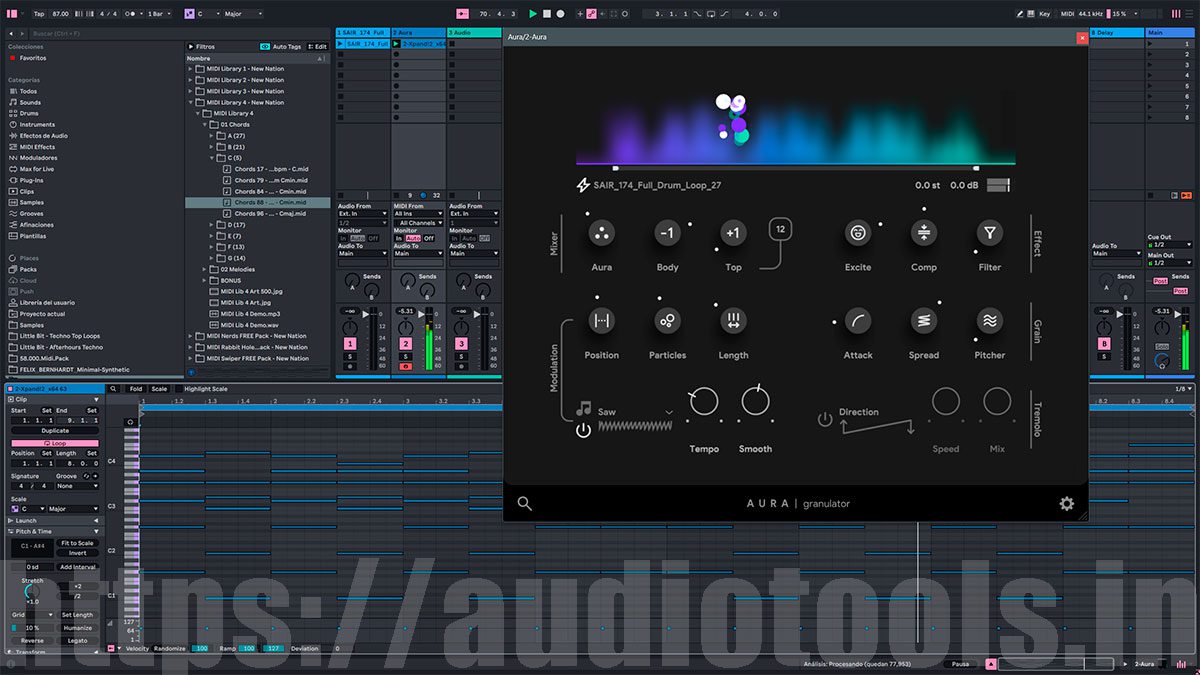Click the Top +1 octave knob
The image size is (1200, 675).
point(733,233)
